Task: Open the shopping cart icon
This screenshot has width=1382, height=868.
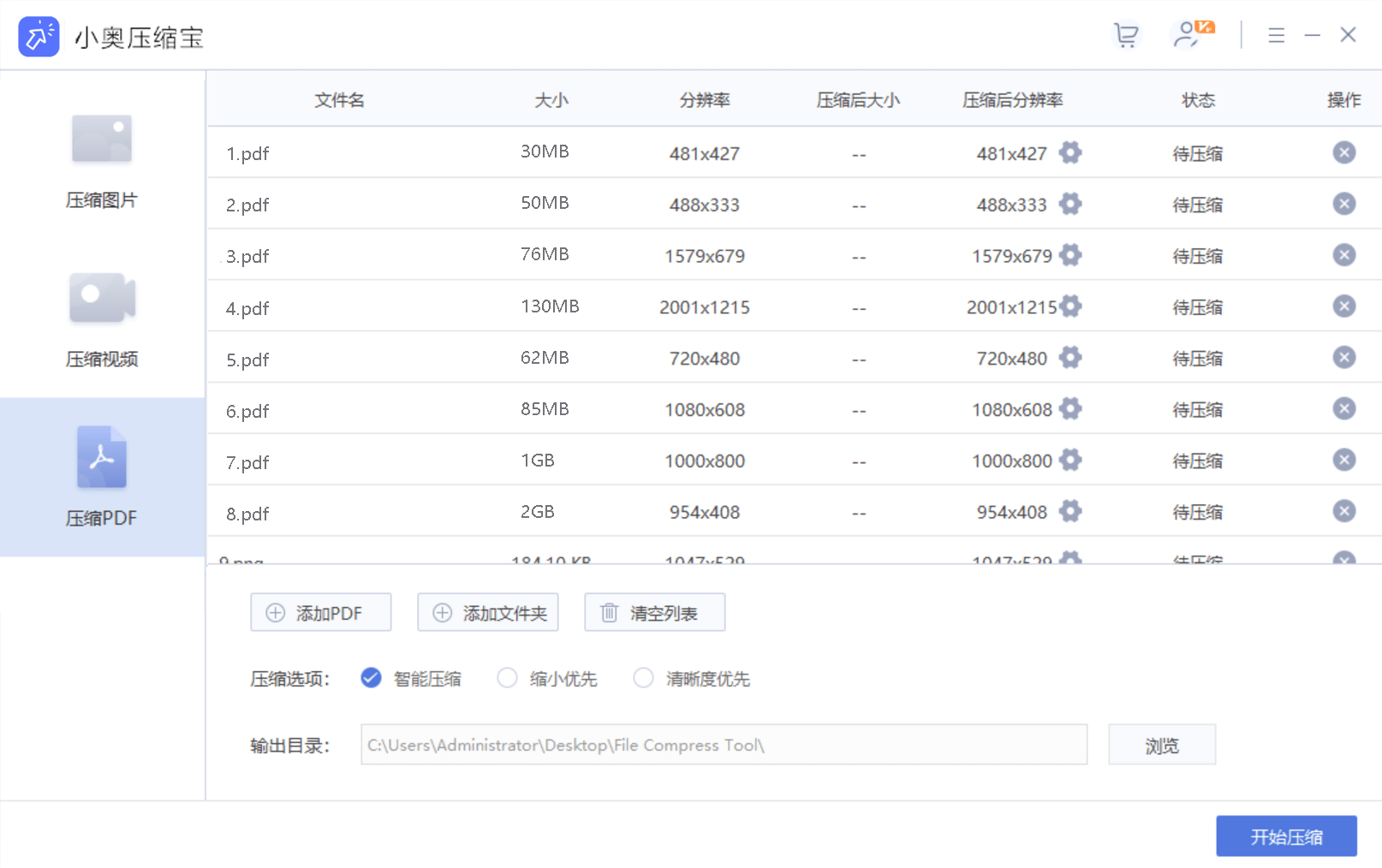Action: coord(1126,35)
